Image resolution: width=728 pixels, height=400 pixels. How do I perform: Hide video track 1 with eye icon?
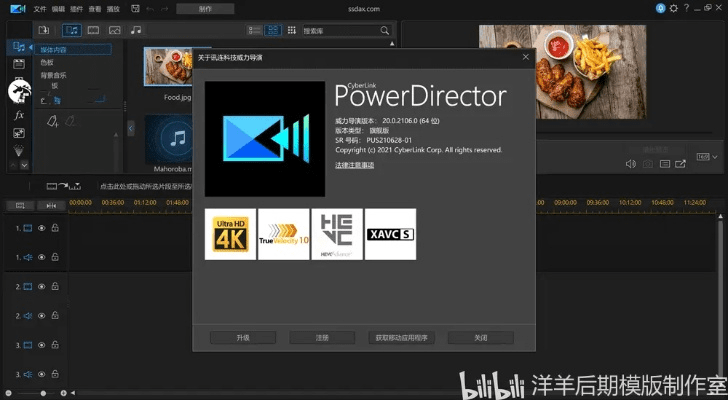pos(41,228)
